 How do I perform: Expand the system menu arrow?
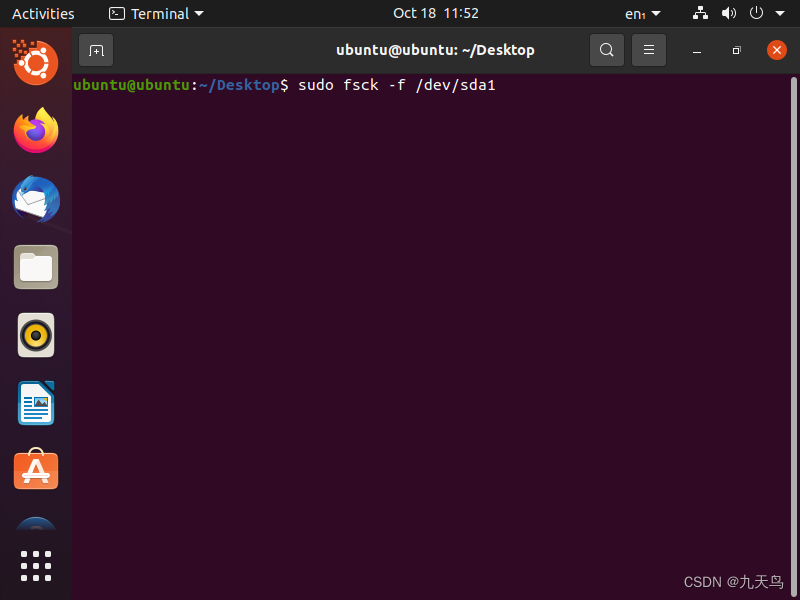tap(780, 14)
